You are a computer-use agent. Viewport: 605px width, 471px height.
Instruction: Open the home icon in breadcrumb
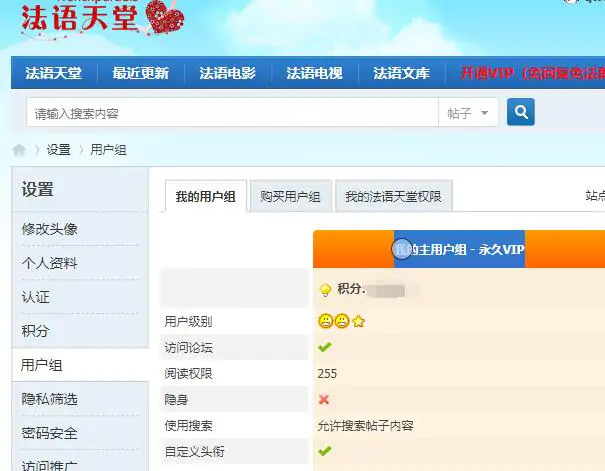pos(19,150)
